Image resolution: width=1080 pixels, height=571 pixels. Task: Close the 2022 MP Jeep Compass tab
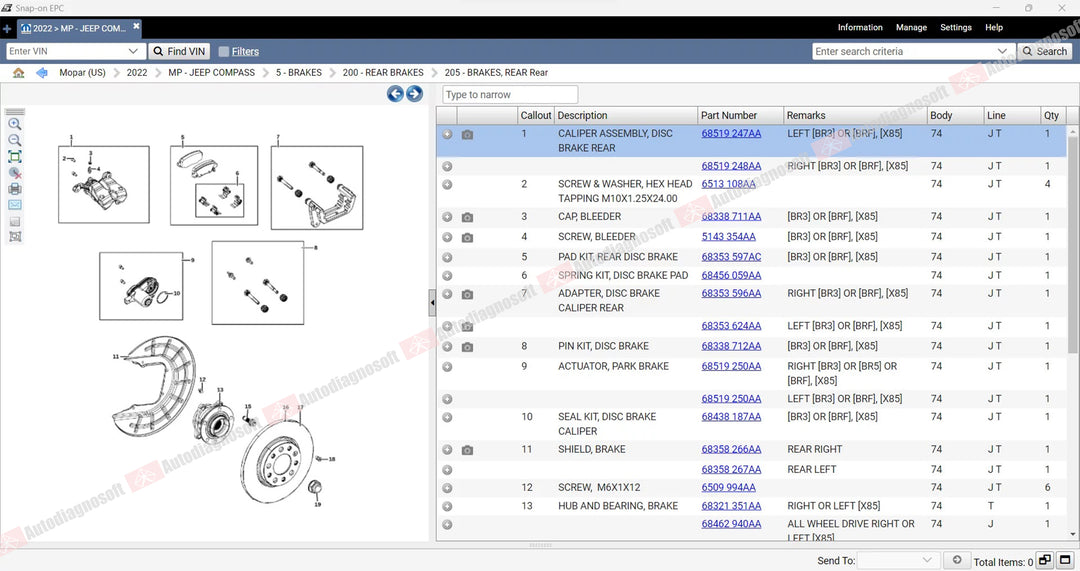click(136, 26)
